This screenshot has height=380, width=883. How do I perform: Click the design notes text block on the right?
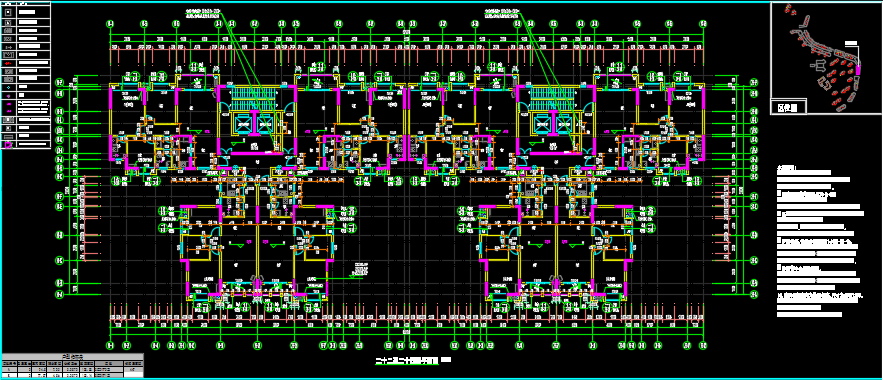pos(820,242)
